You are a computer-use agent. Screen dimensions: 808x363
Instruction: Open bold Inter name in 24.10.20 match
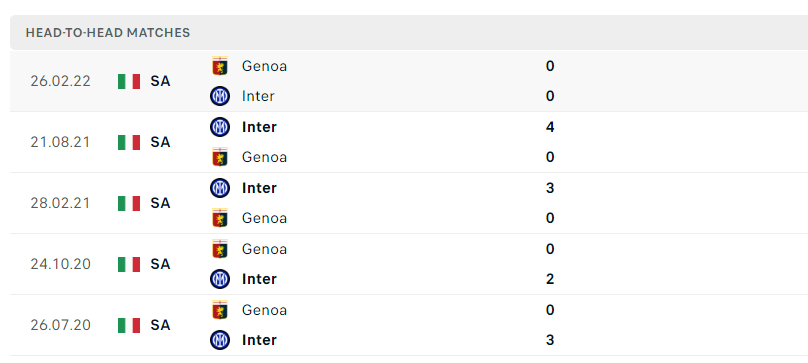pos(259,279)
